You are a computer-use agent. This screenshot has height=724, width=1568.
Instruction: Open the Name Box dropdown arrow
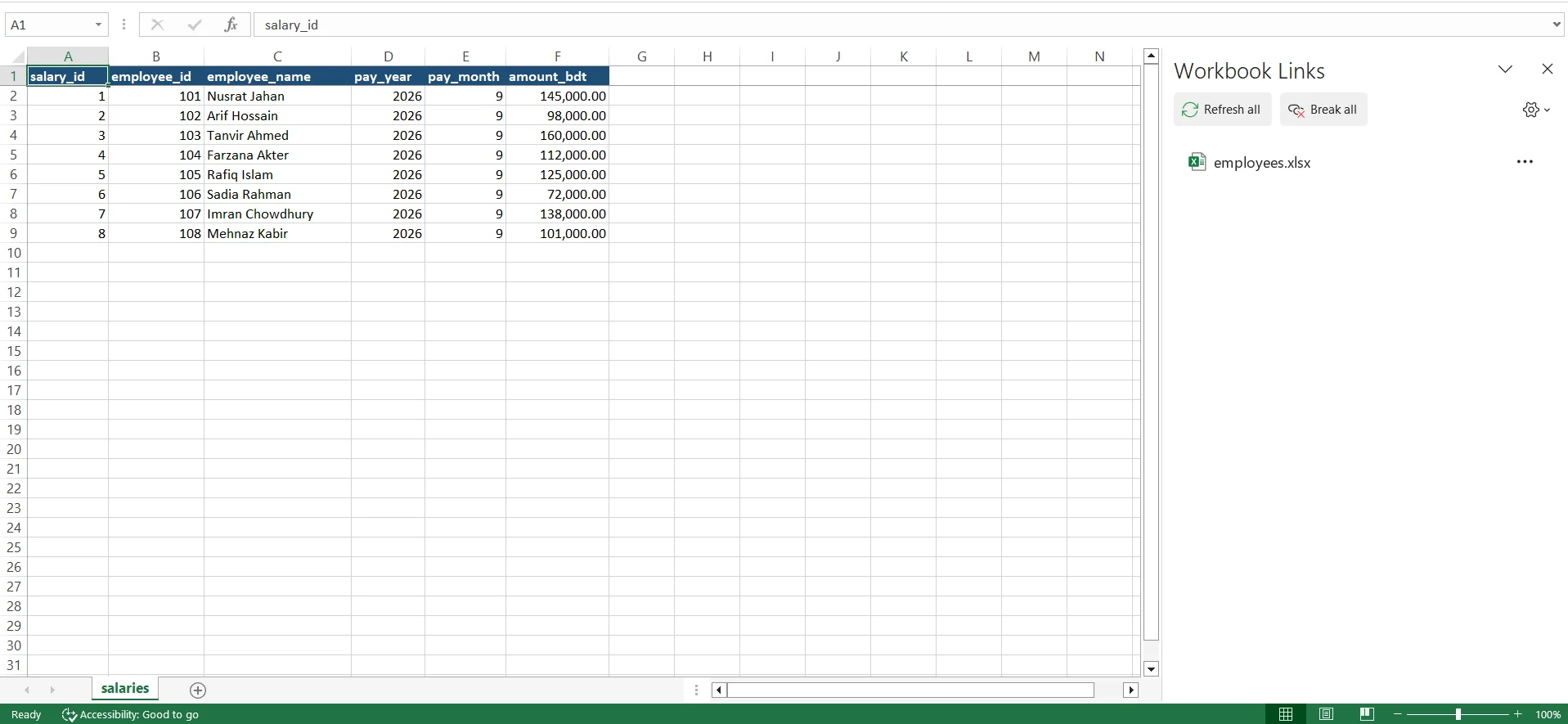98,25
